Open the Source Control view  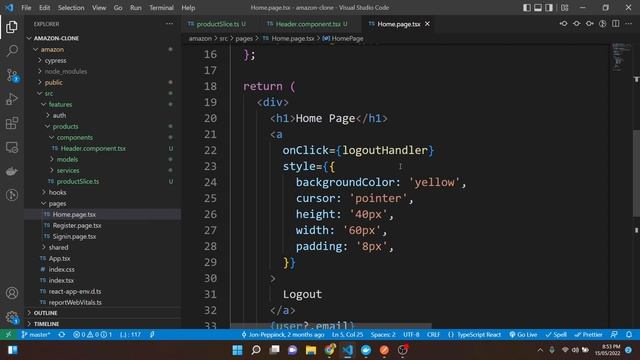[x=12, y=75]
